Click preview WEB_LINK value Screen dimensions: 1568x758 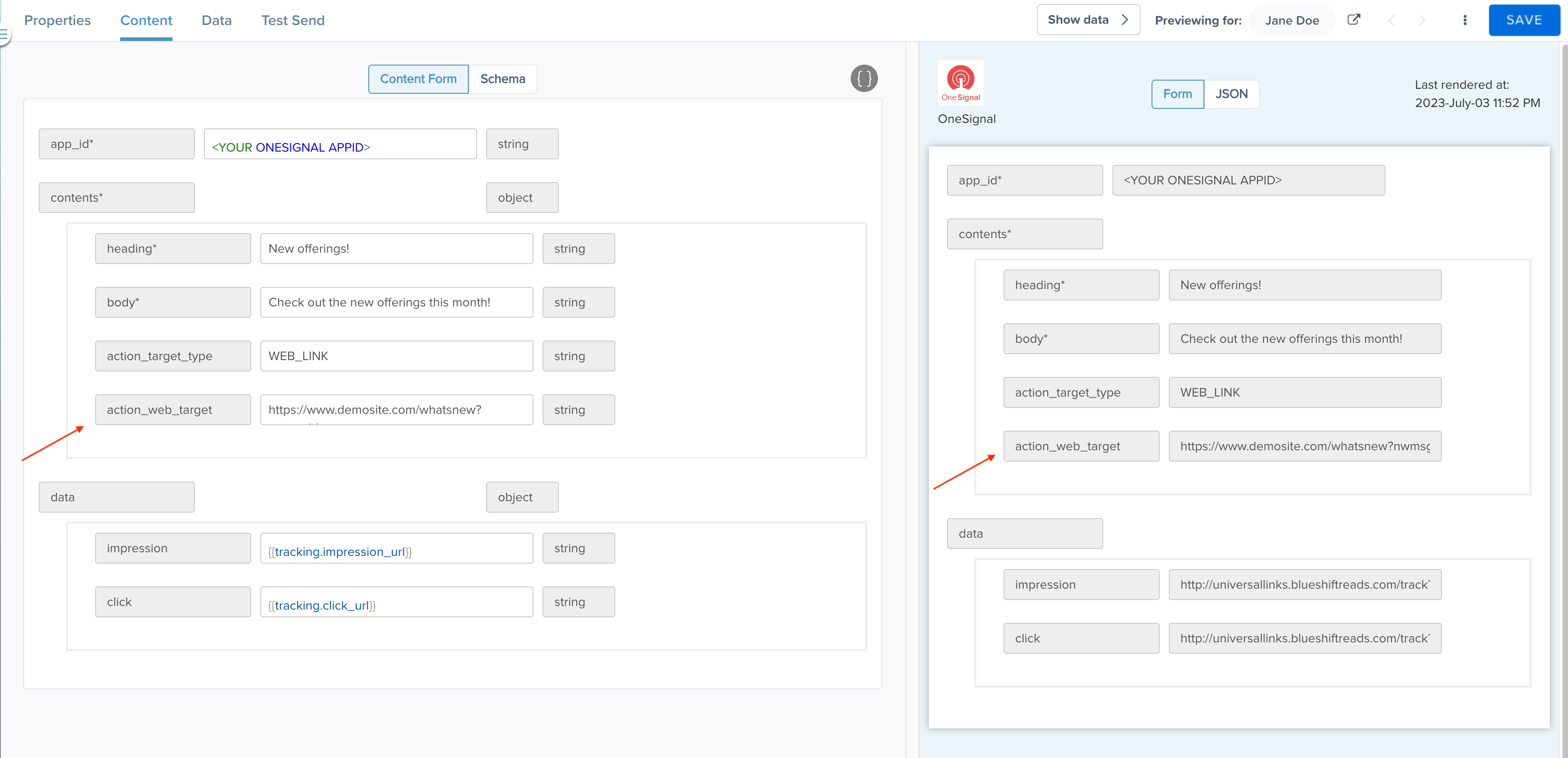click(1305, 392)
